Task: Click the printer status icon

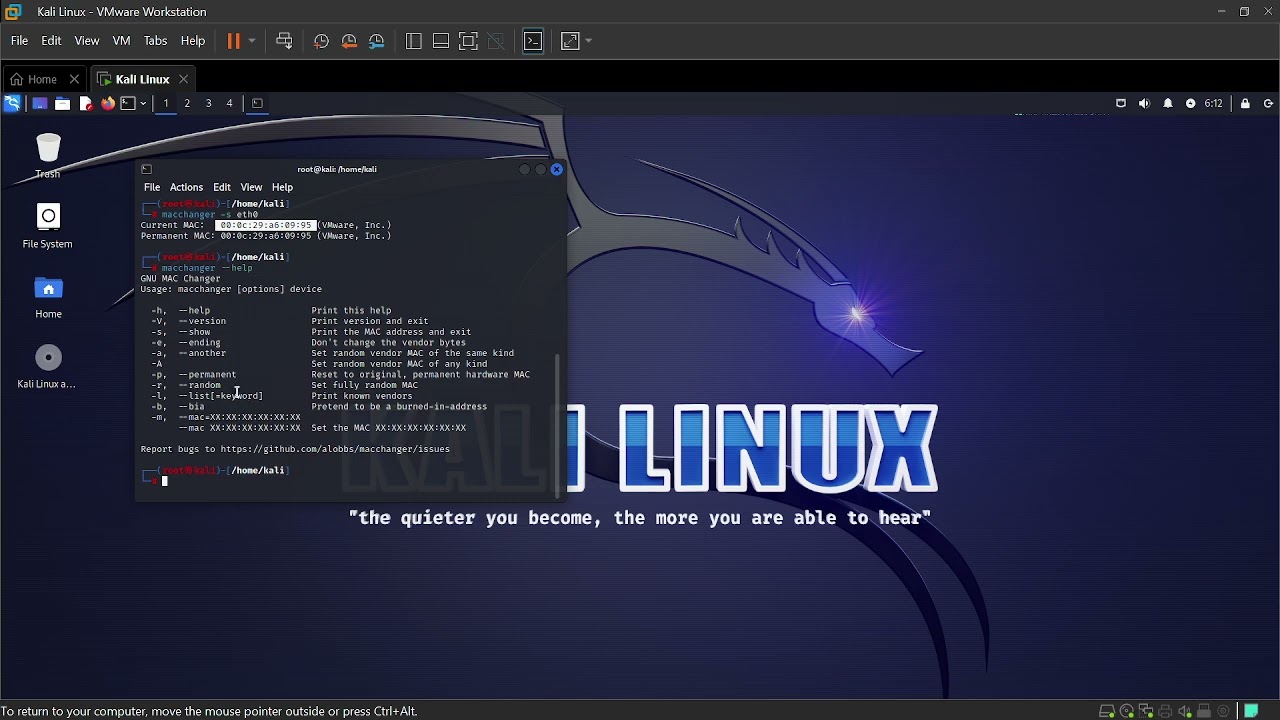Action: pos(1166,711)
